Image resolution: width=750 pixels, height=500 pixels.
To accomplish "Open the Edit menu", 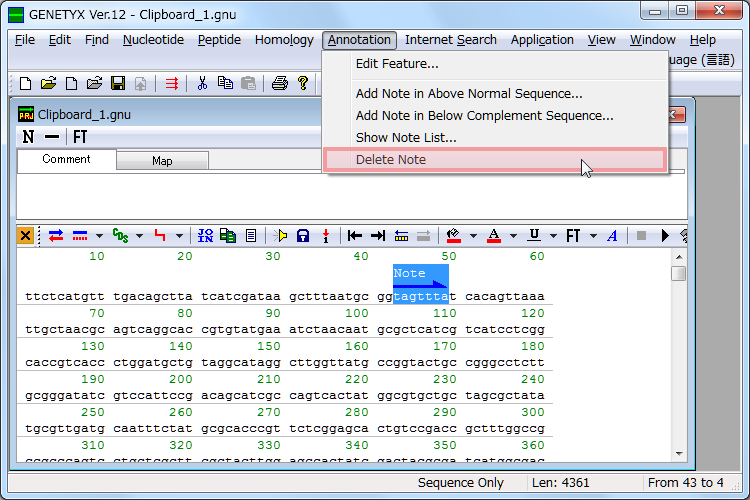I will click(x=60, y=40).
